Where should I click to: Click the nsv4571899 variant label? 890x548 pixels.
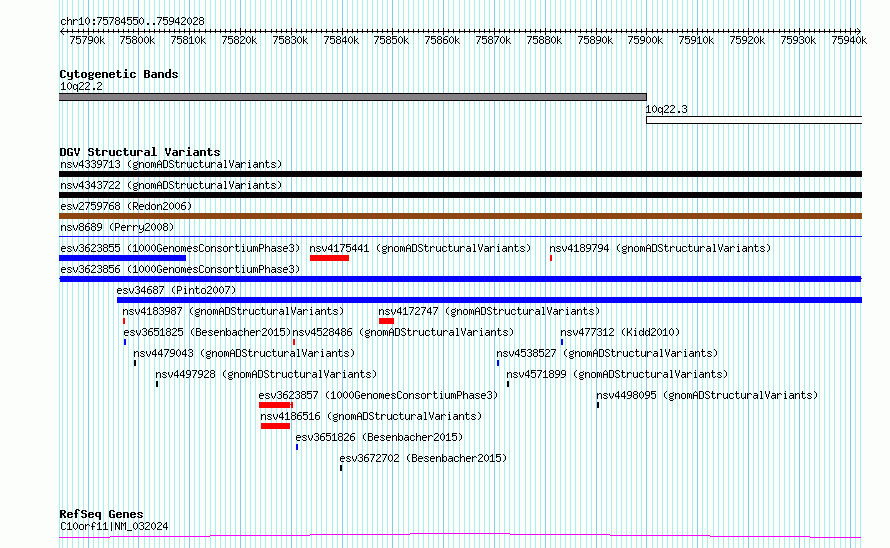[x=617, y=375]
